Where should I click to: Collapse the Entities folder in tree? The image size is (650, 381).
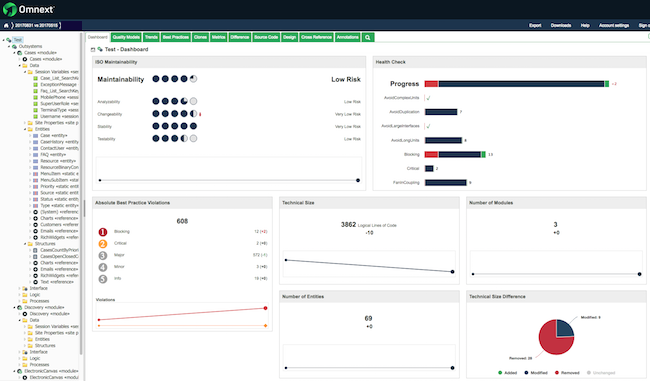coord(25,129)
